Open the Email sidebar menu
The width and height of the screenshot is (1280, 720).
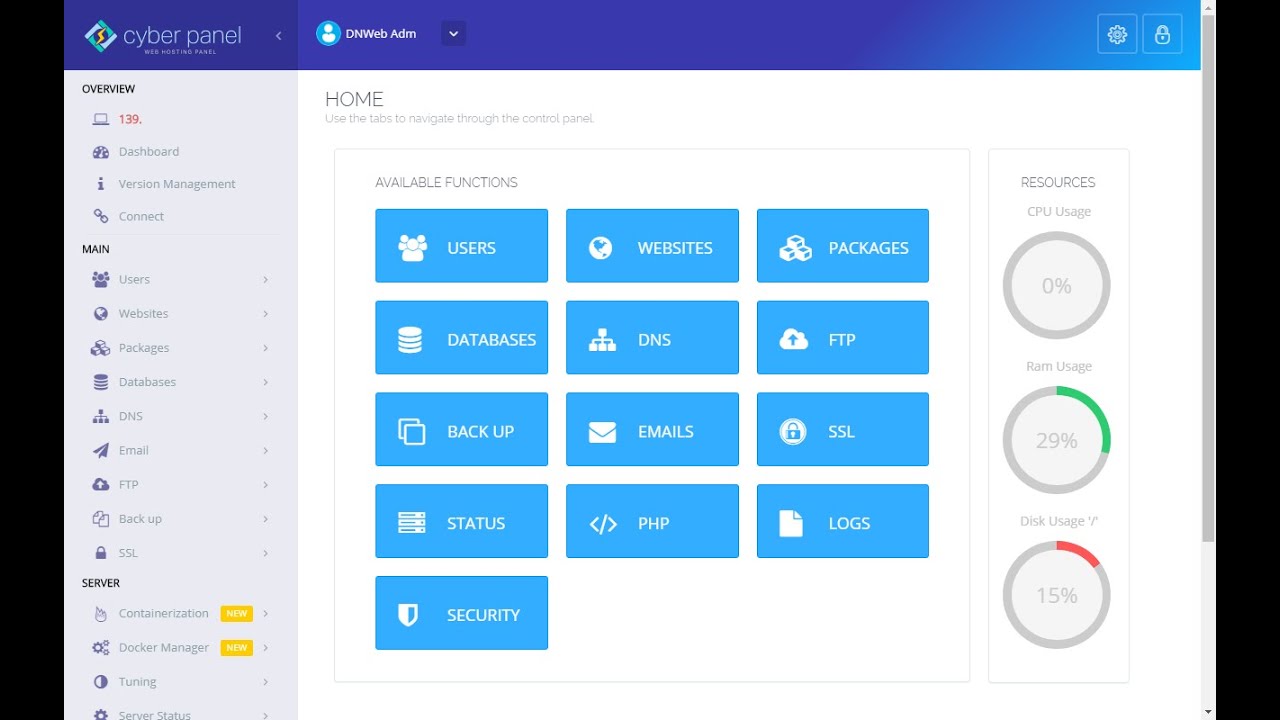[x=180, y=450]
